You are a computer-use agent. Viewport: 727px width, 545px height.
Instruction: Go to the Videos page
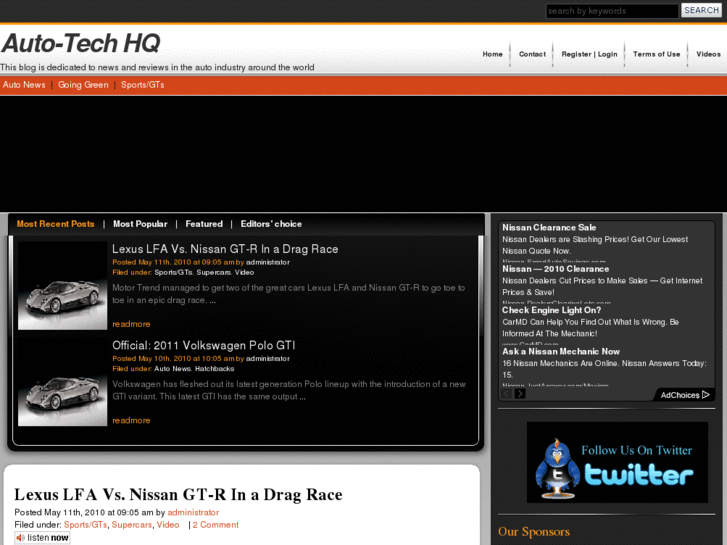(708, 54)
